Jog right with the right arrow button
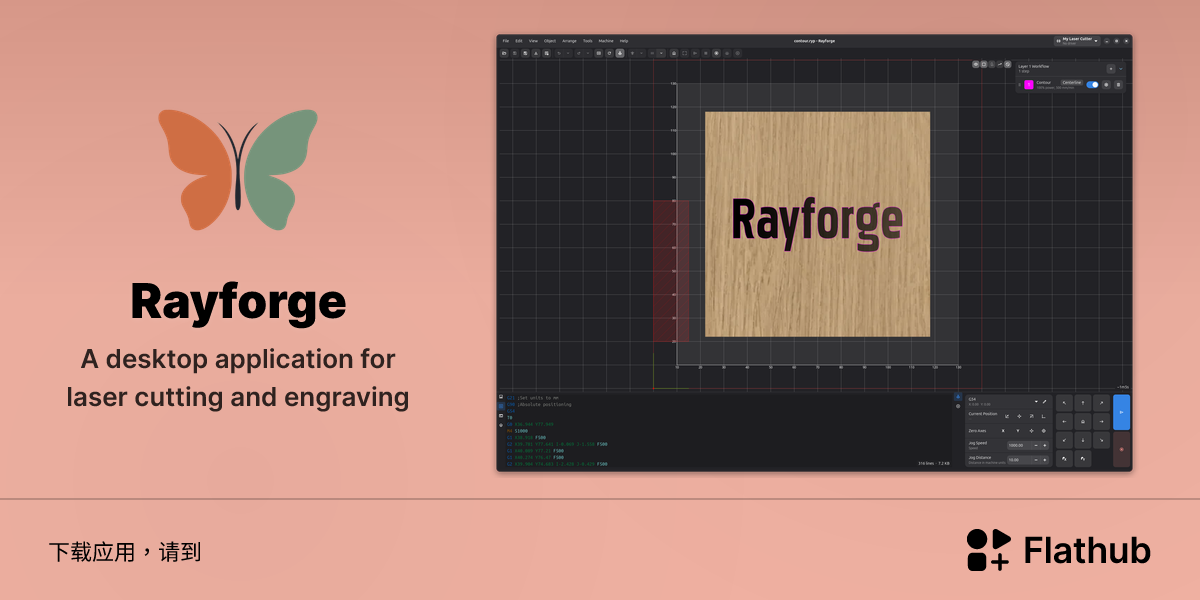The width and height of the screenshot is (1200, 600). [1101, 422]
